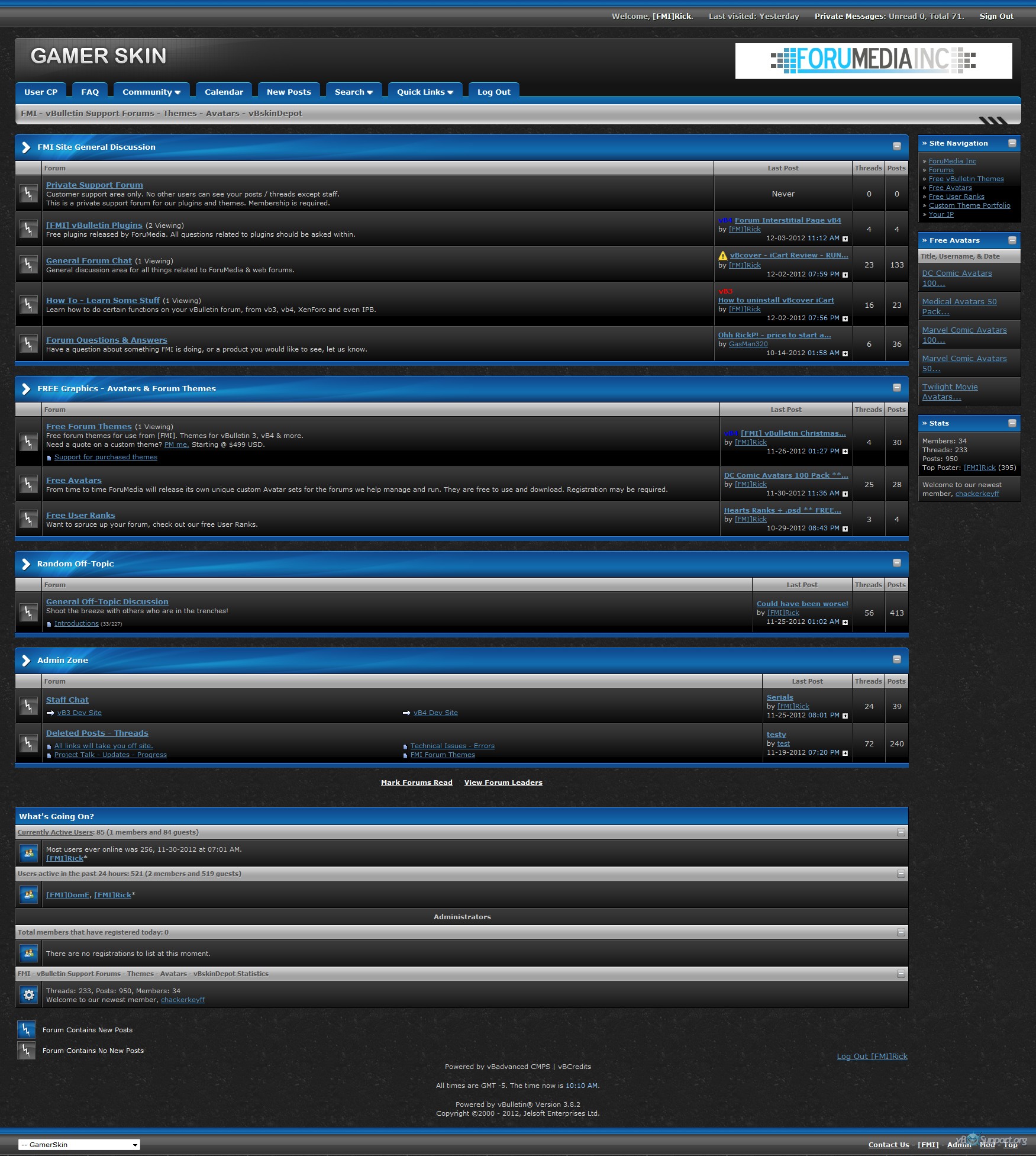This screenshot has width=1036, height=1156.
Task: Click the Free Avatars forum status icon
Action: [28, 484]
